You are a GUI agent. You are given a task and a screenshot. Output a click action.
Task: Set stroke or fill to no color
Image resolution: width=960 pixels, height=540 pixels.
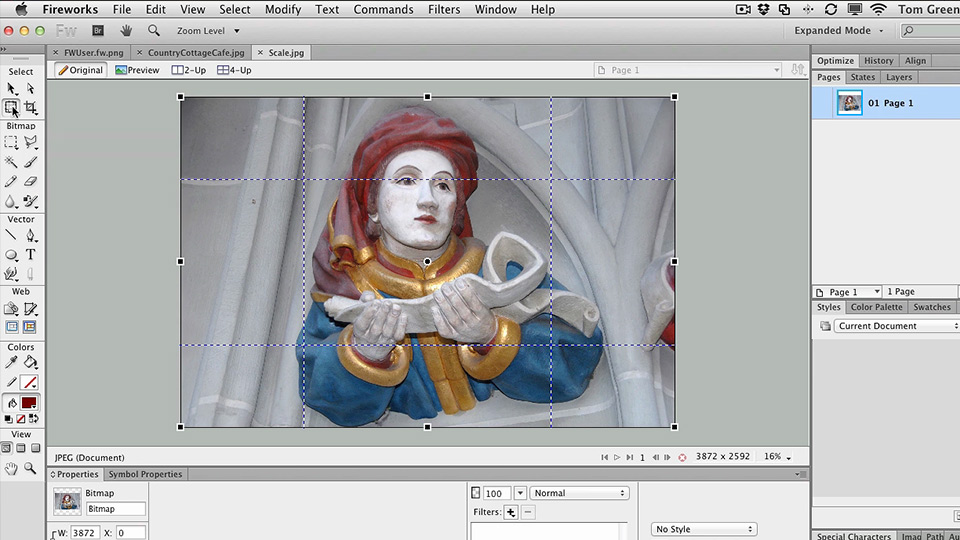[21, 419]
